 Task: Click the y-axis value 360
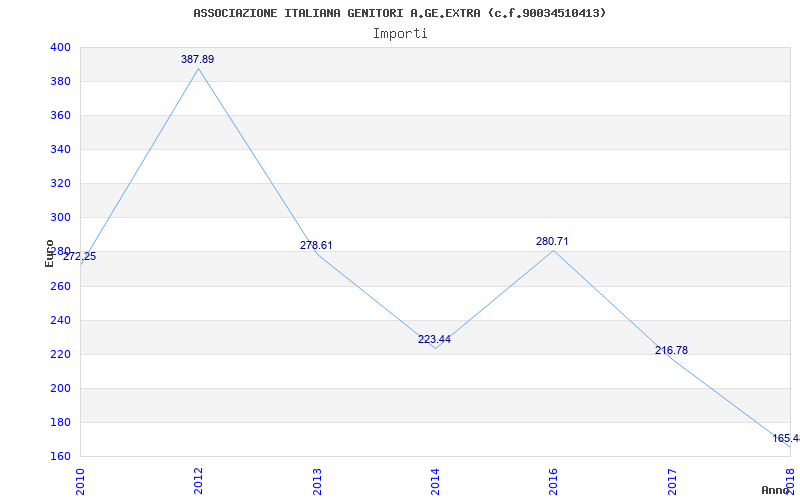point(60,116)
